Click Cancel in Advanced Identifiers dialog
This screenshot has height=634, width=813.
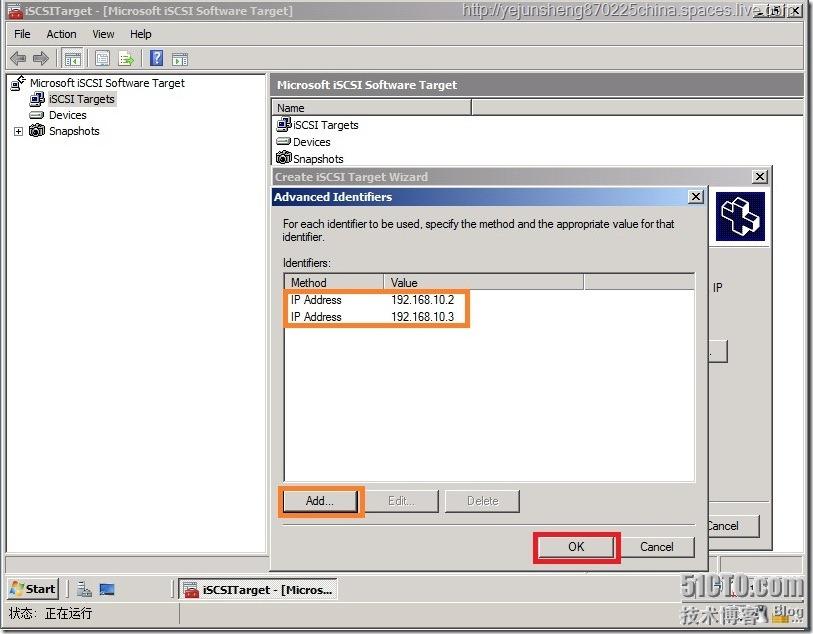tap(656, 546)
